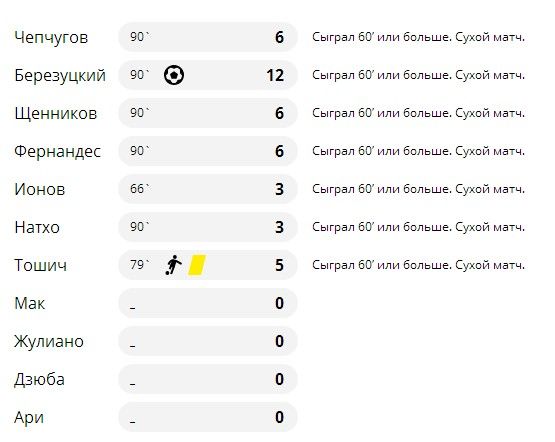Select player name Березуцкий
555x442 pixels.
click(x=60, y=75)
